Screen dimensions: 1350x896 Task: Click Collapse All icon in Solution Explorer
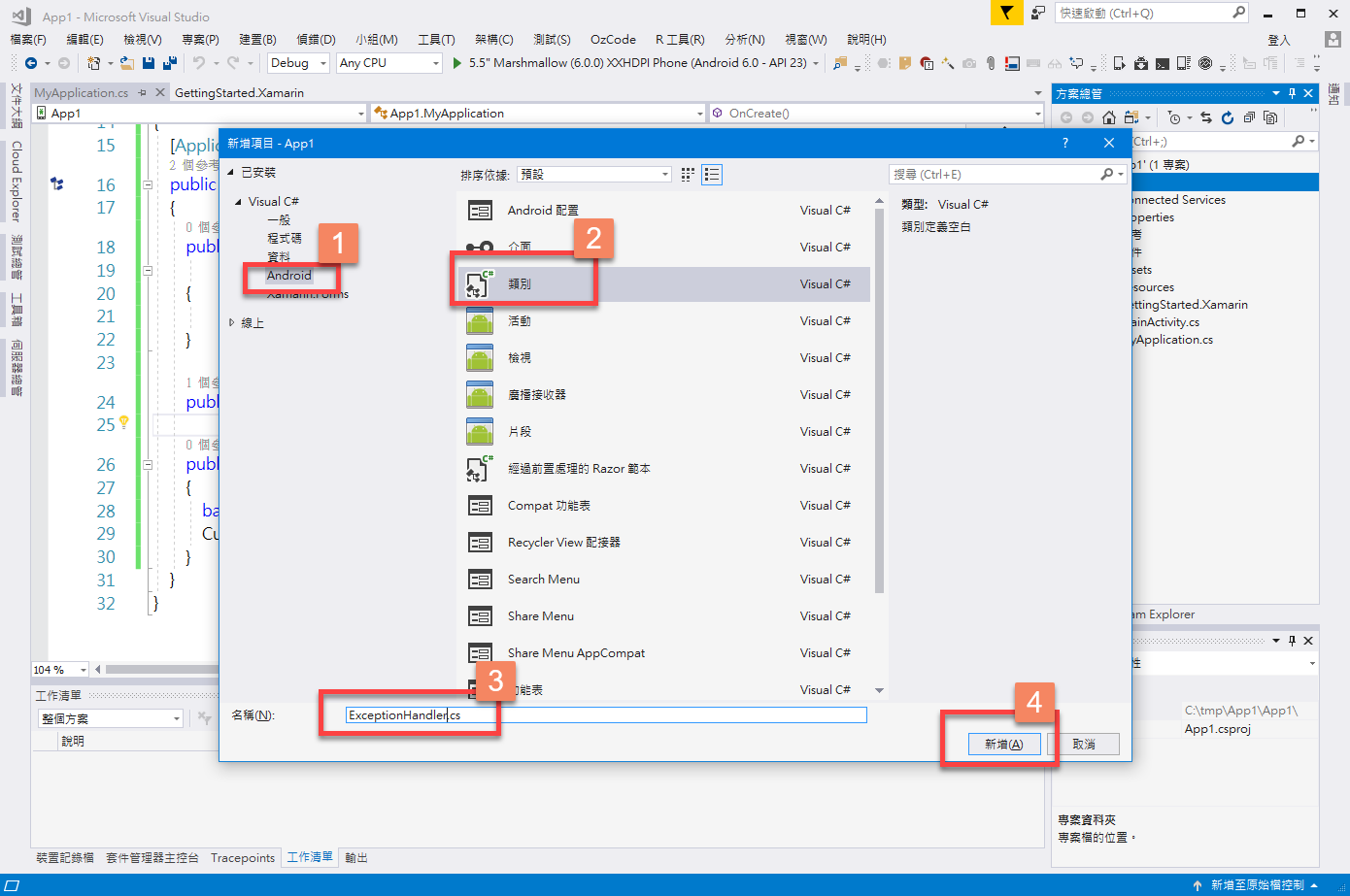coord(1249,117)
